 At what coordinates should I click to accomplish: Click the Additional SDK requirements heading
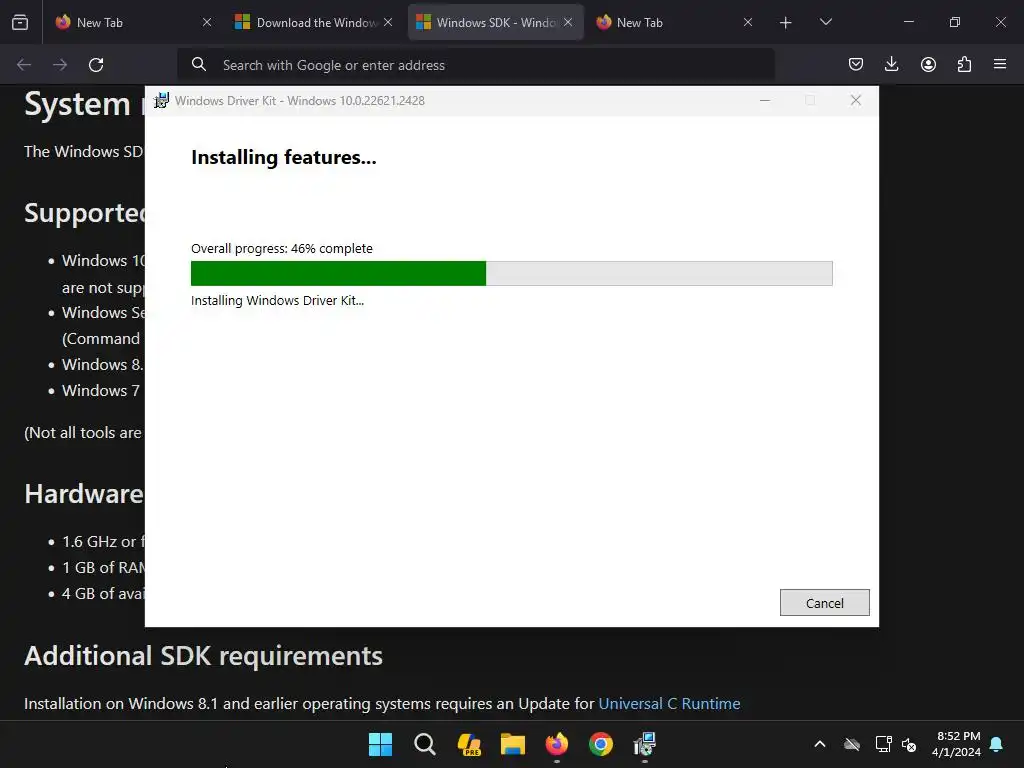(x=203, y=656)
